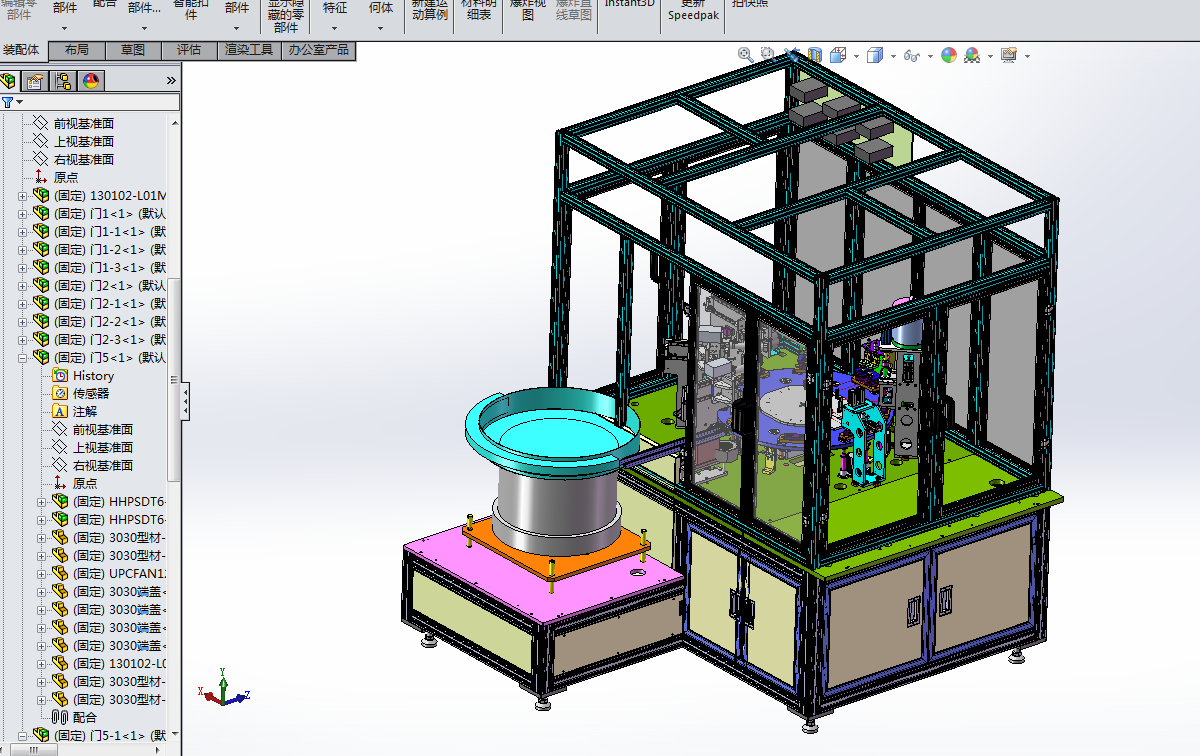Select top-level 上视基准面 plane

84,141
